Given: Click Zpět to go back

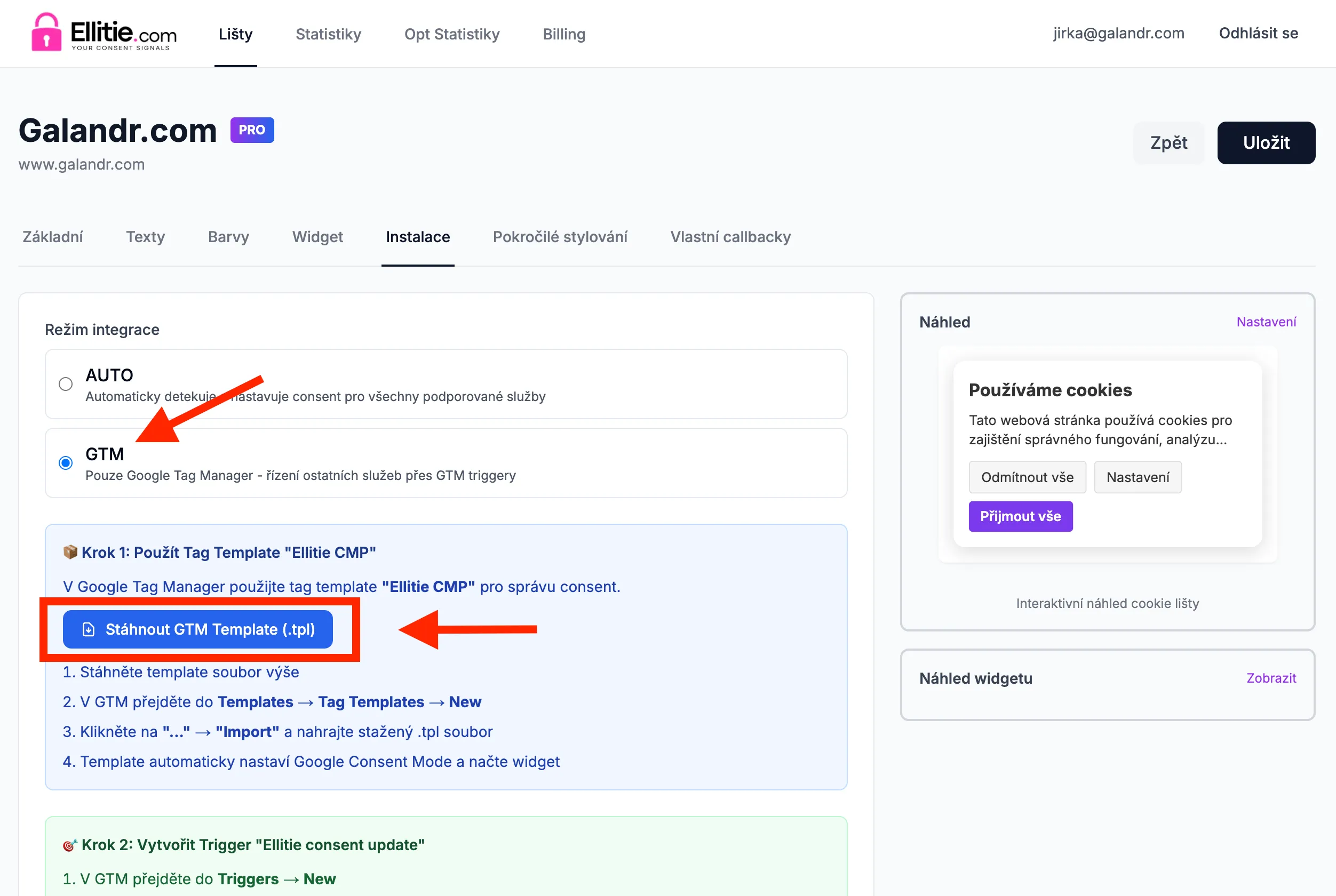Looking at the screenshot, I should tap(1168, 142).
